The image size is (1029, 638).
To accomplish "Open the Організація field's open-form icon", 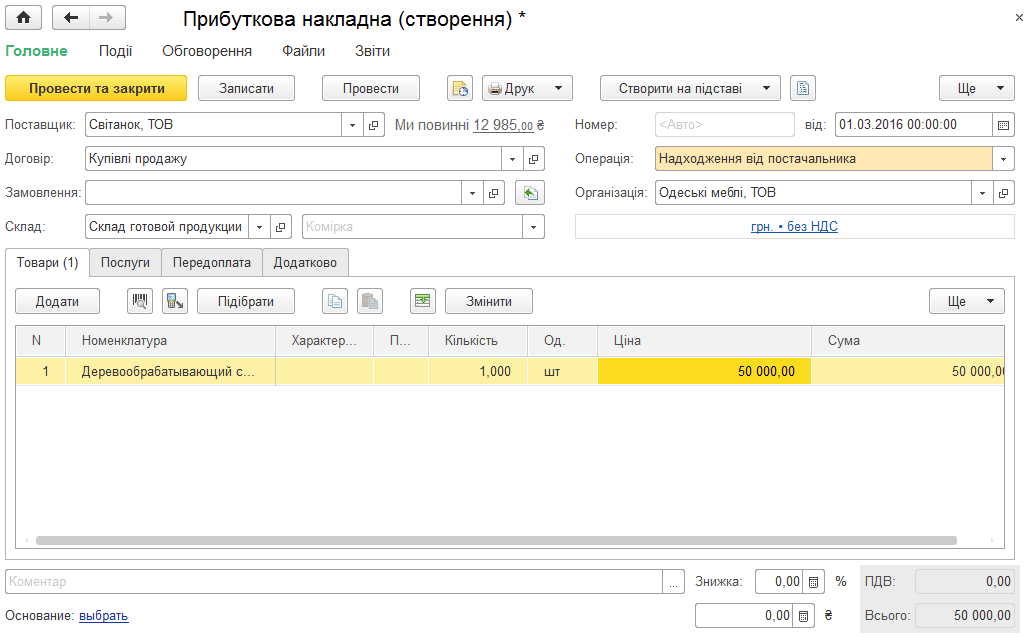I will (1003, 193).
